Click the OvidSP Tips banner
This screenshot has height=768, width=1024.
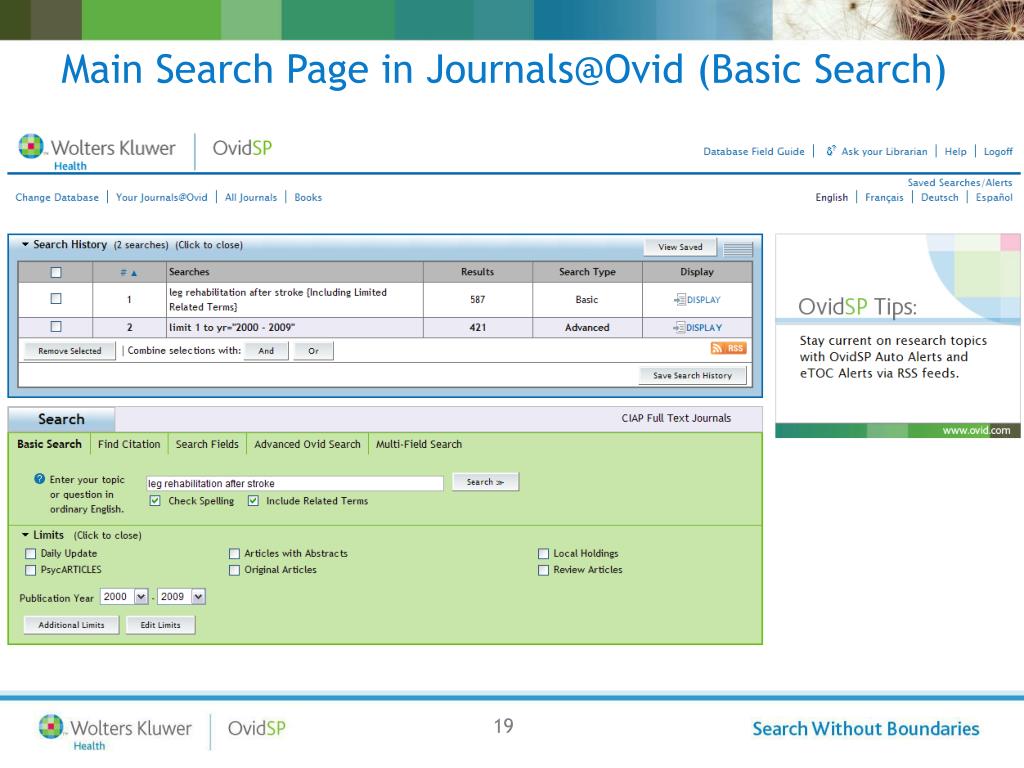[x=897, y=336]
